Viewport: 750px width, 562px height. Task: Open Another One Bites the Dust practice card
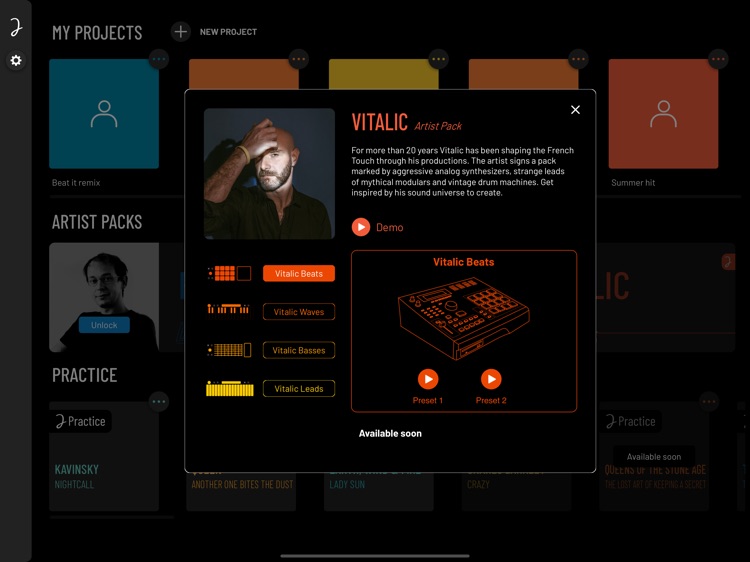[242, 492]
